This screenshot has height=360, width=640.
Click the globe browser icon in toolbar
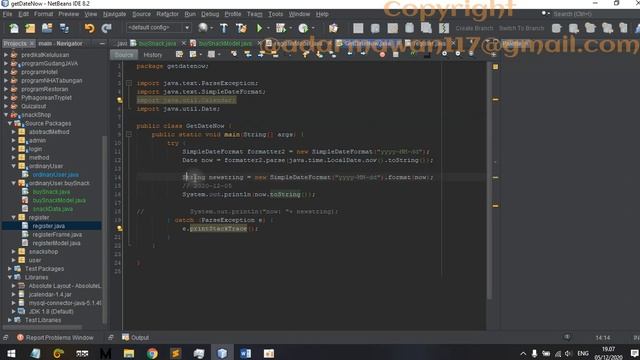pyautogui.click(x=203, y=28)
